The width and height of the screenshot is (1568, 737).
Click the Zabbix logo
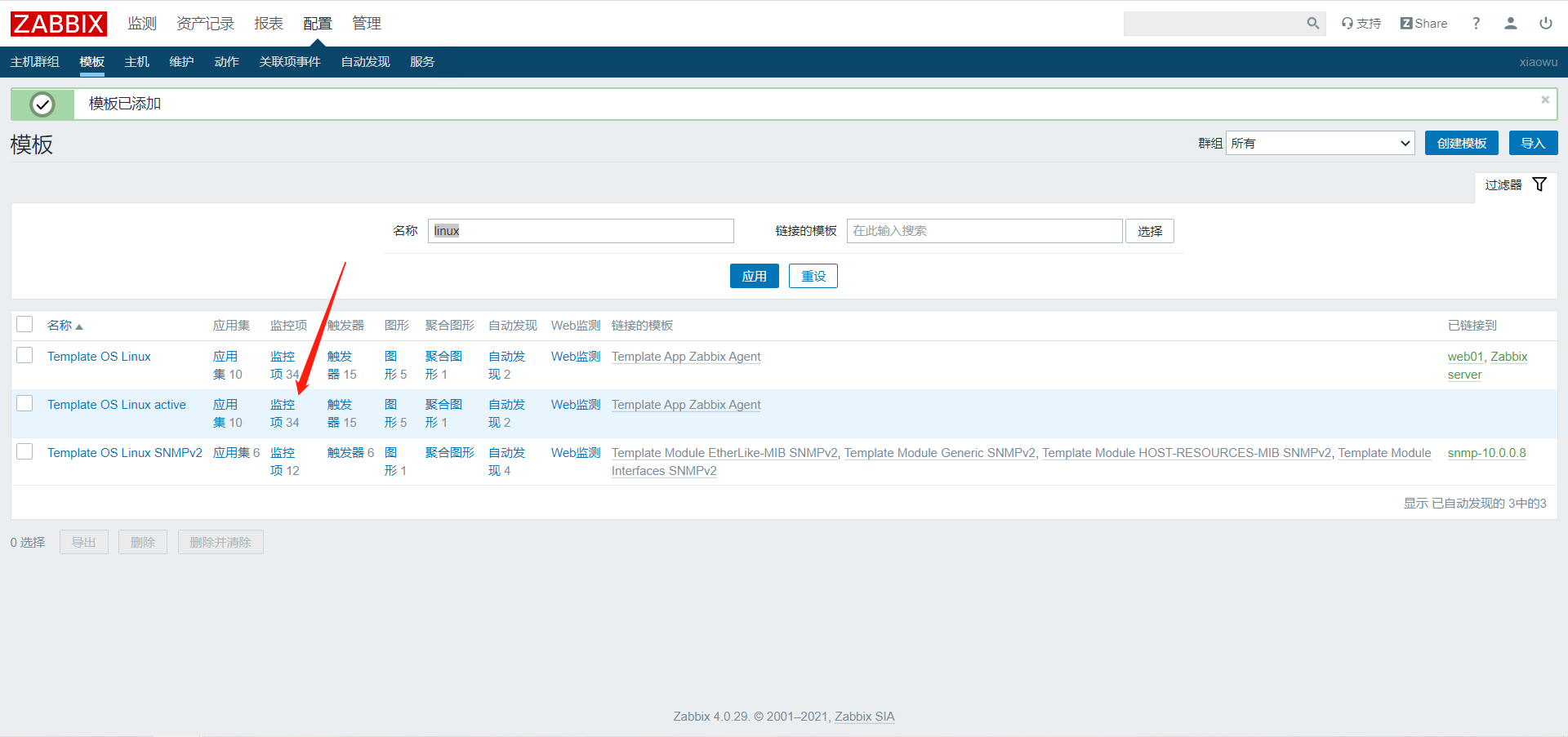tap(59, 24)
